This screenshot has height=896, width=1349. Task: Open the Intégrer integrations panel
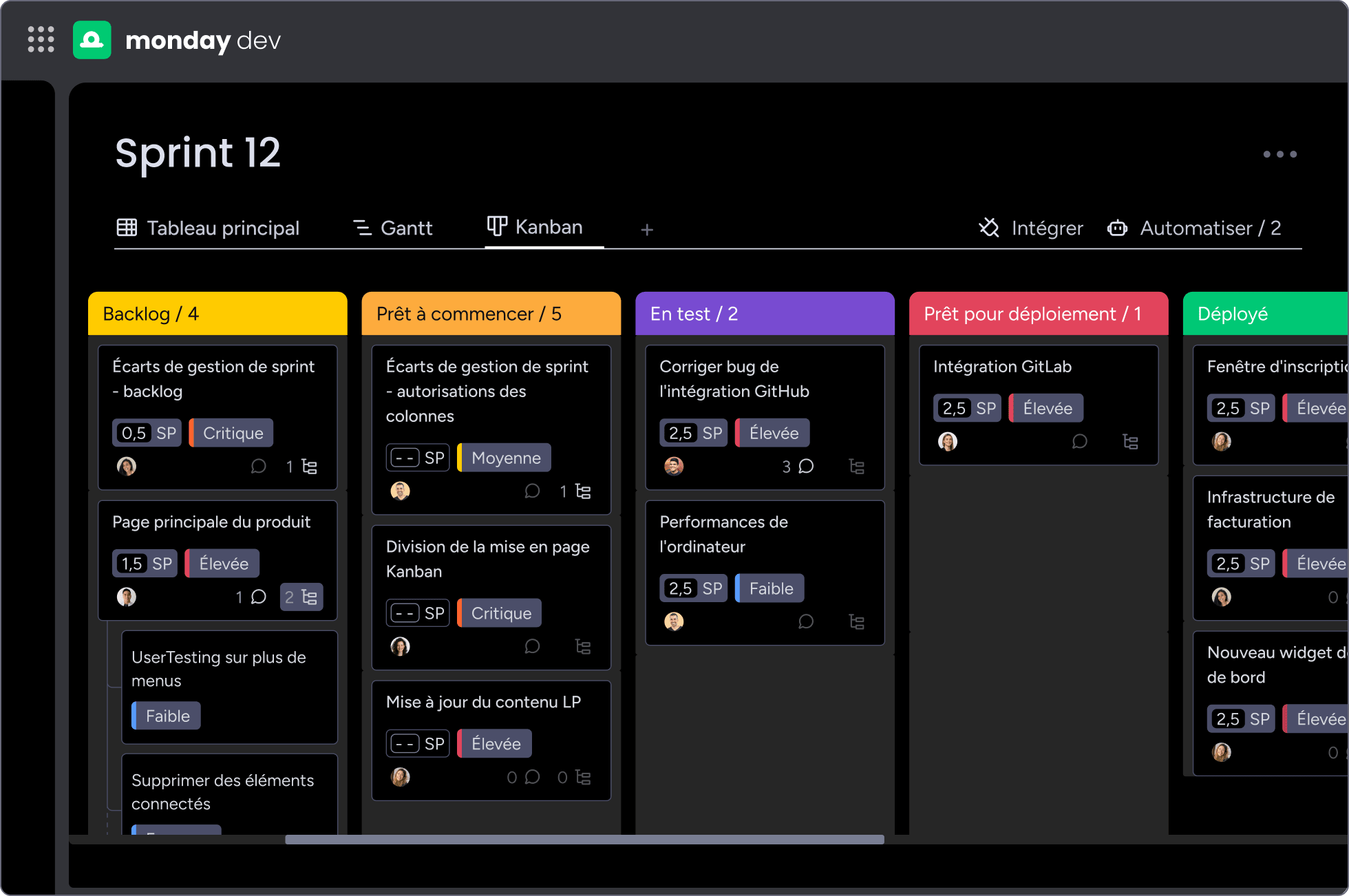[1030, 228]
